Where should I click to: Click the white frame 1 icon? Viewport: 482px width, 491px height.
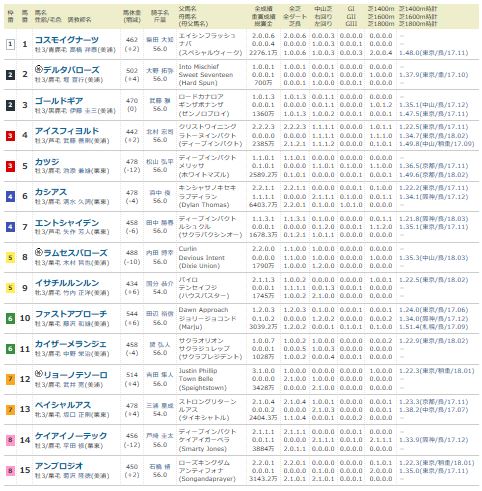coord(10,44)
